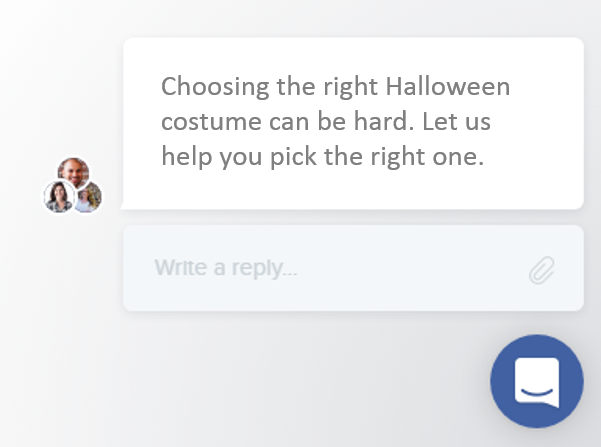The height and width of the screenshot is (447, 601).
Task: Open the blue chat launcher button
Action: pyautogui.click(x=537, y=381)
